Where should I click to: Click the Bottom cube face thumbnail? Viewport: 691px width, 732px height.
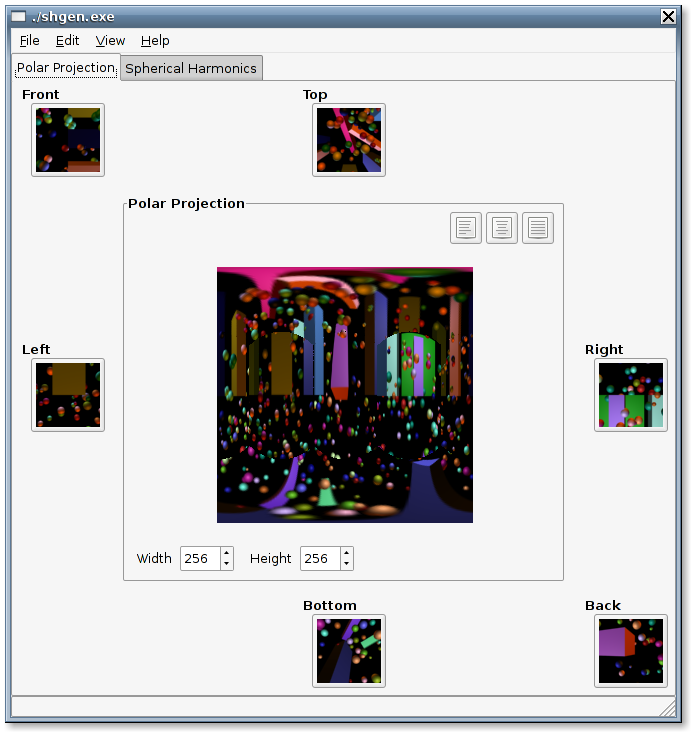[x=349, y=651]
